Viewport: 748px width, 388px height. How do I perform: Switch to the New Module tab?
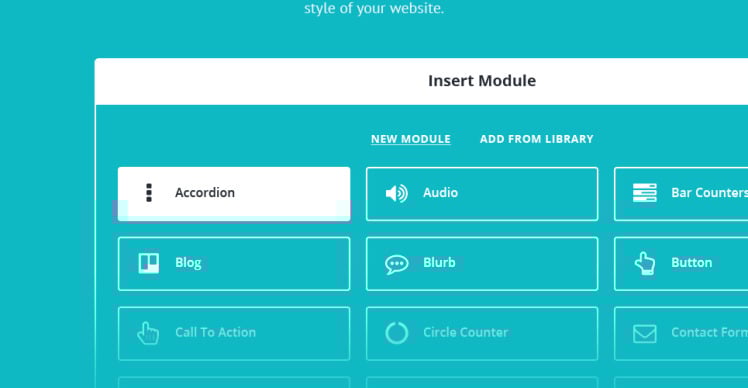click(411, 139)
